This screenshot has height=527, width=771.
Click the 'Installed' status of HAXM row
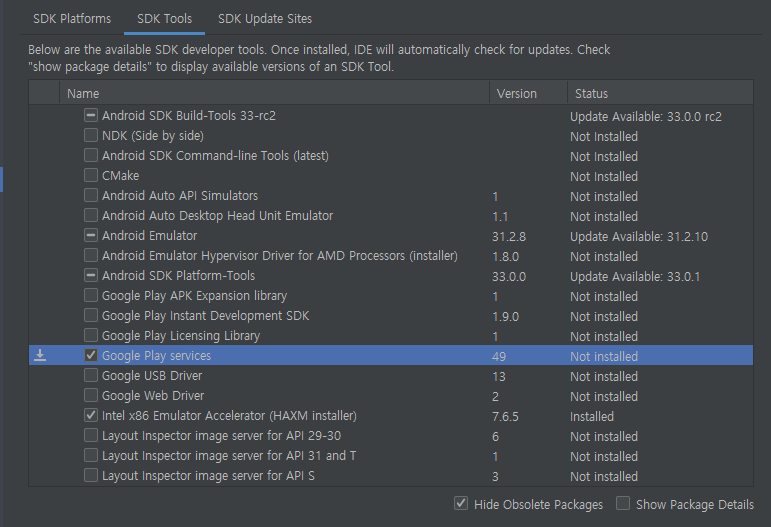pyautogui.click(x=592, y=416)
